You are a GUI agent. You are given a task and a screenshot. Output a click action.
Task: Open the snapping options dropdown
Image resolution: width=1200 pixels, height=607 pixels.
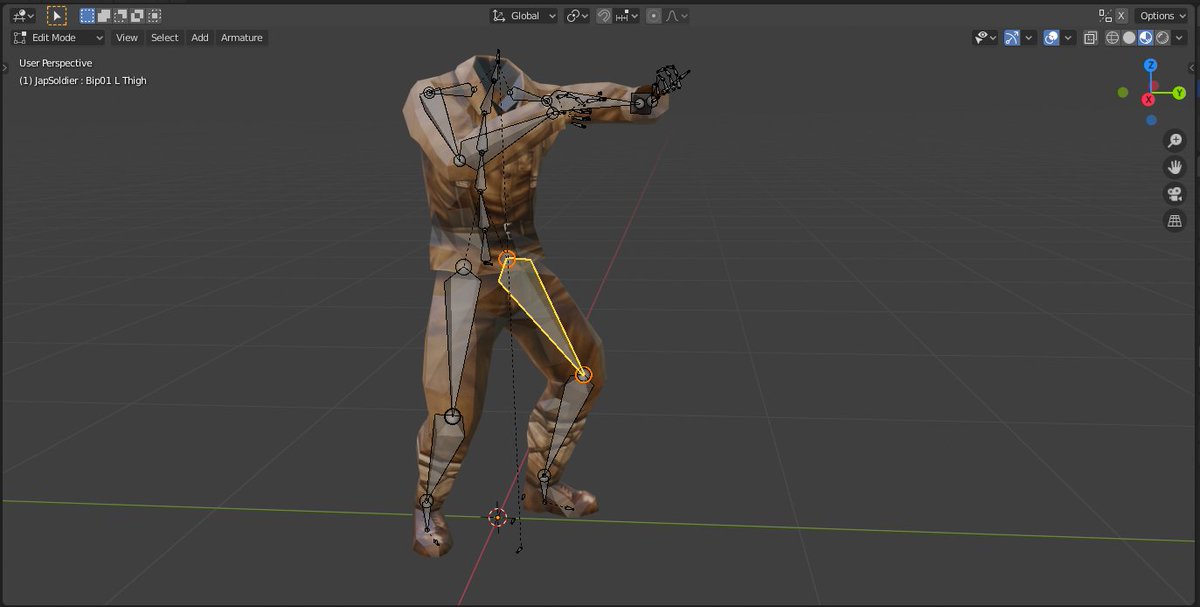tap(627, 16)
